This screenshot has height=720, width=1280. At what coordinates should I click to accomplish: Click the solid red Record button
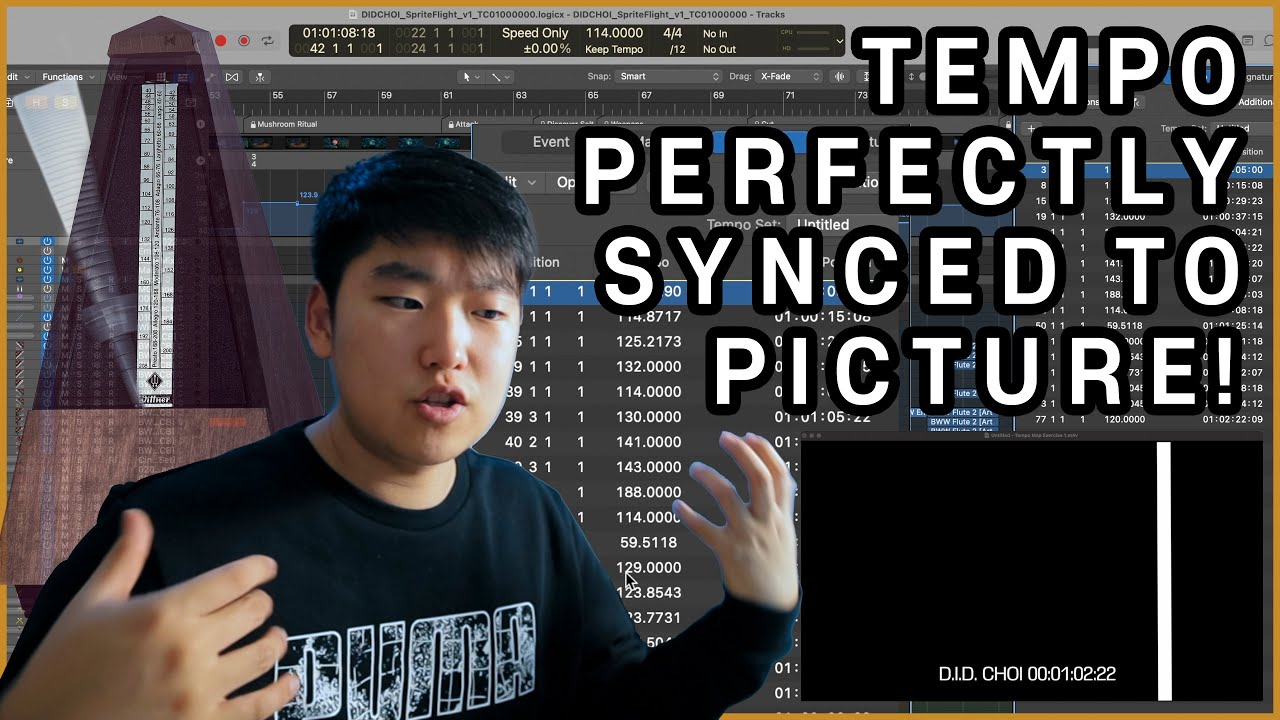tap(221, 41)
